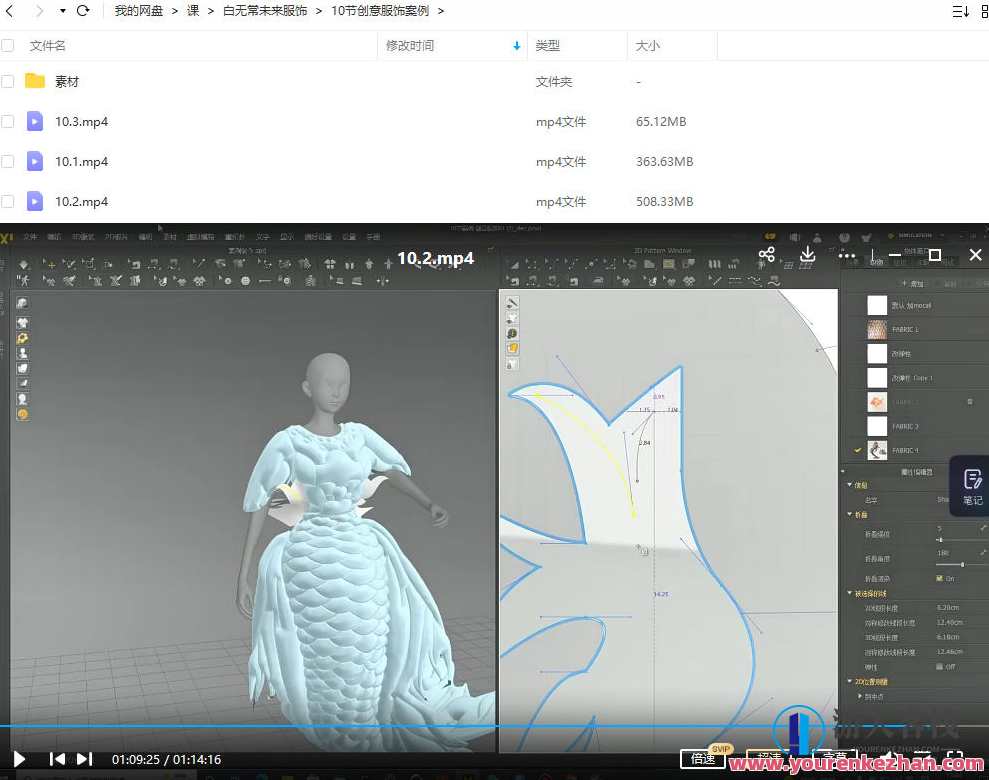This screenshot has height=780, width=989.
Task: Click the share icon in the video player toolbar
Action: point(767,255)
